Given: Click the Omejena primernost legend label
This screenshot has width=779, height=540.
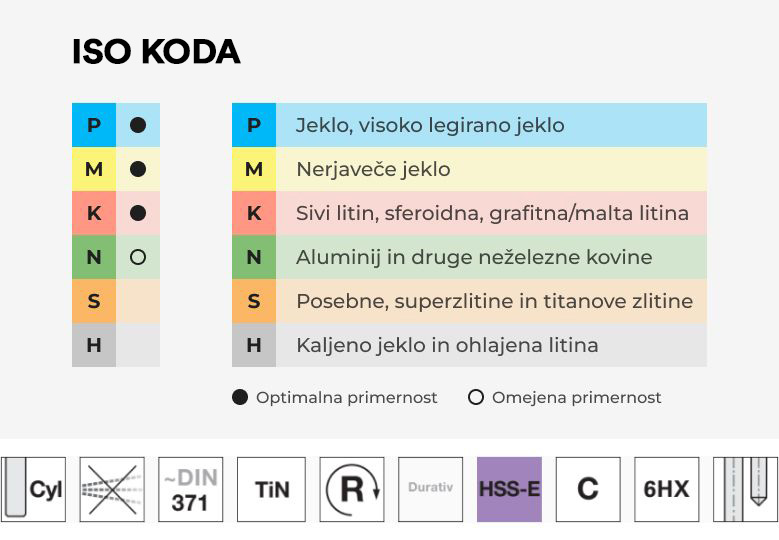Looking at the screenshot, I should [x=576, y=398].
